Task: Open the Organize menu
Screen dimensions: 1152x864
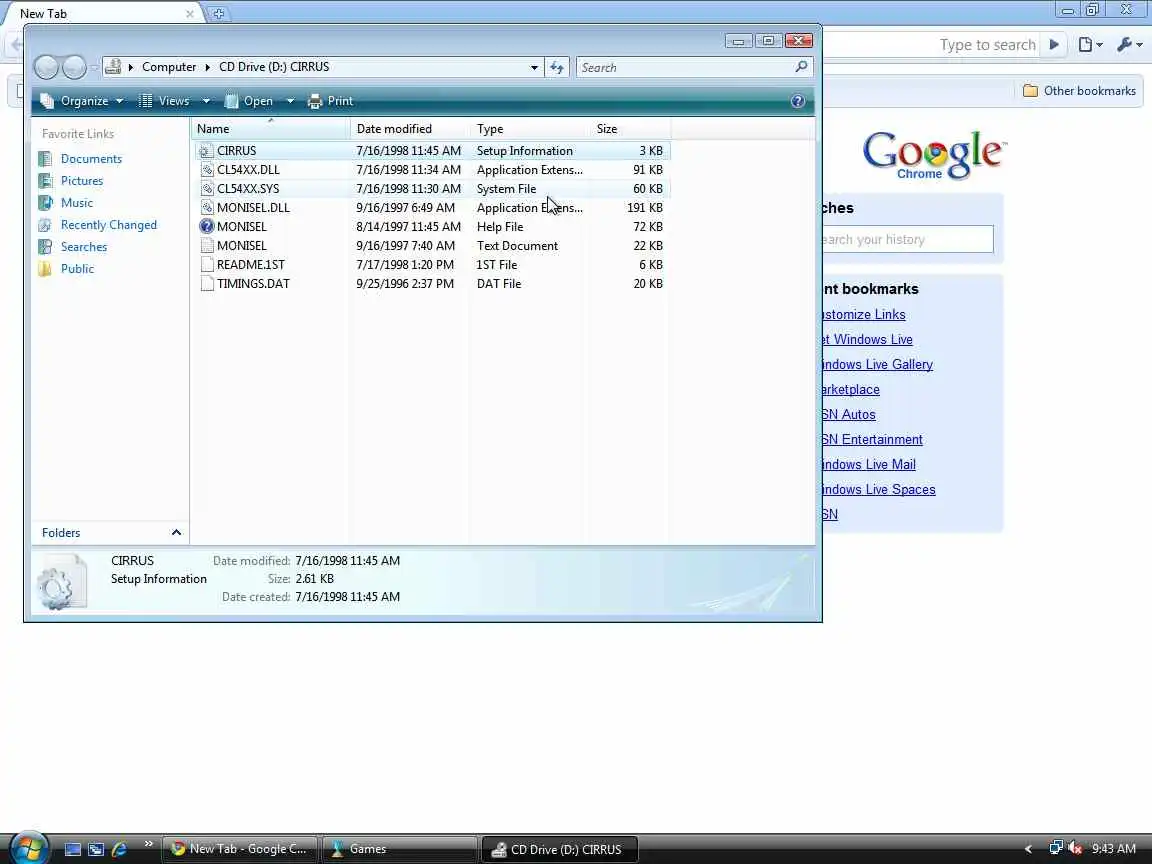Action: 82,101
